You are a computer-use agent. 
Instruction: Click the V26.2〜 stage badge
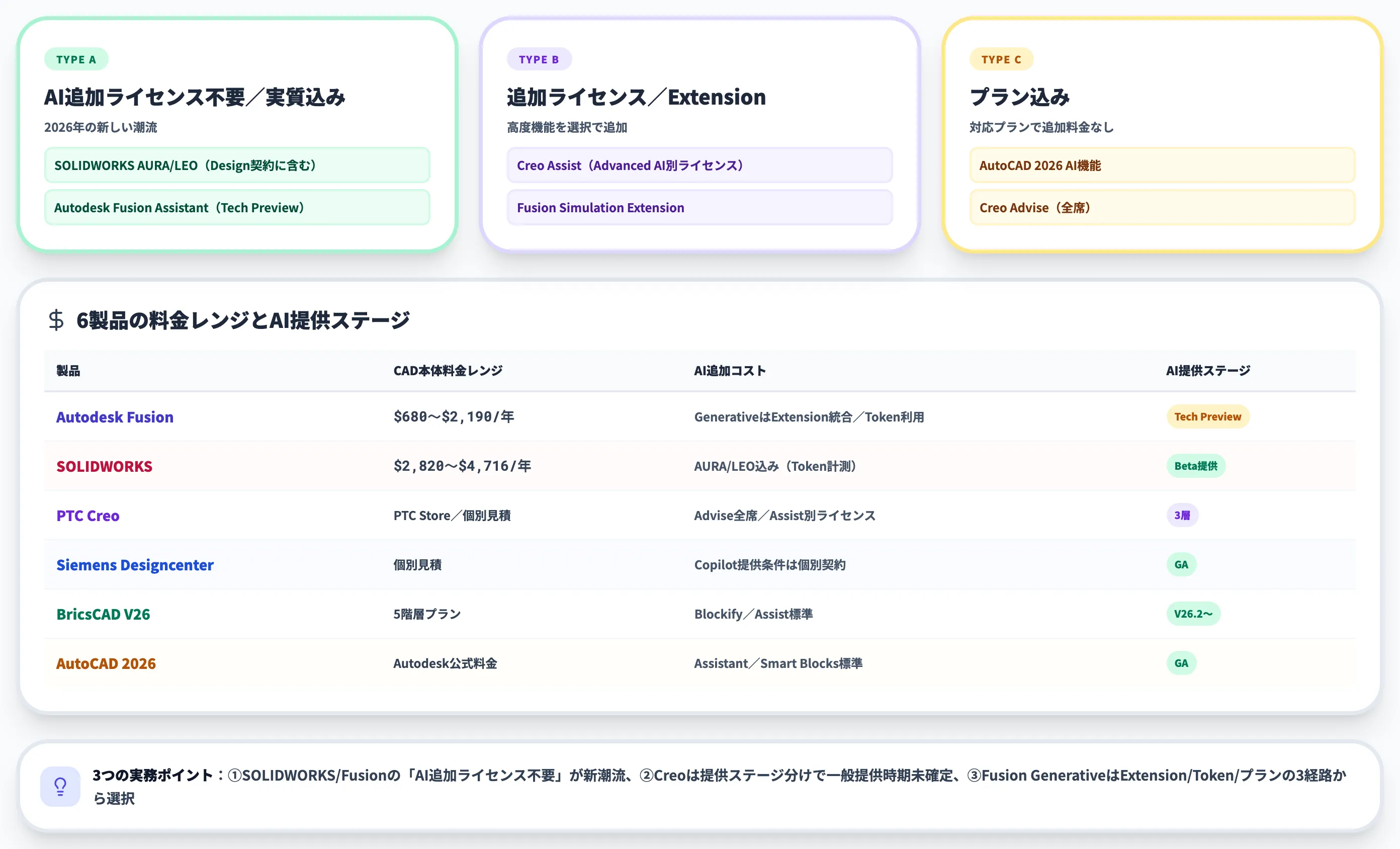point(1193,614)
